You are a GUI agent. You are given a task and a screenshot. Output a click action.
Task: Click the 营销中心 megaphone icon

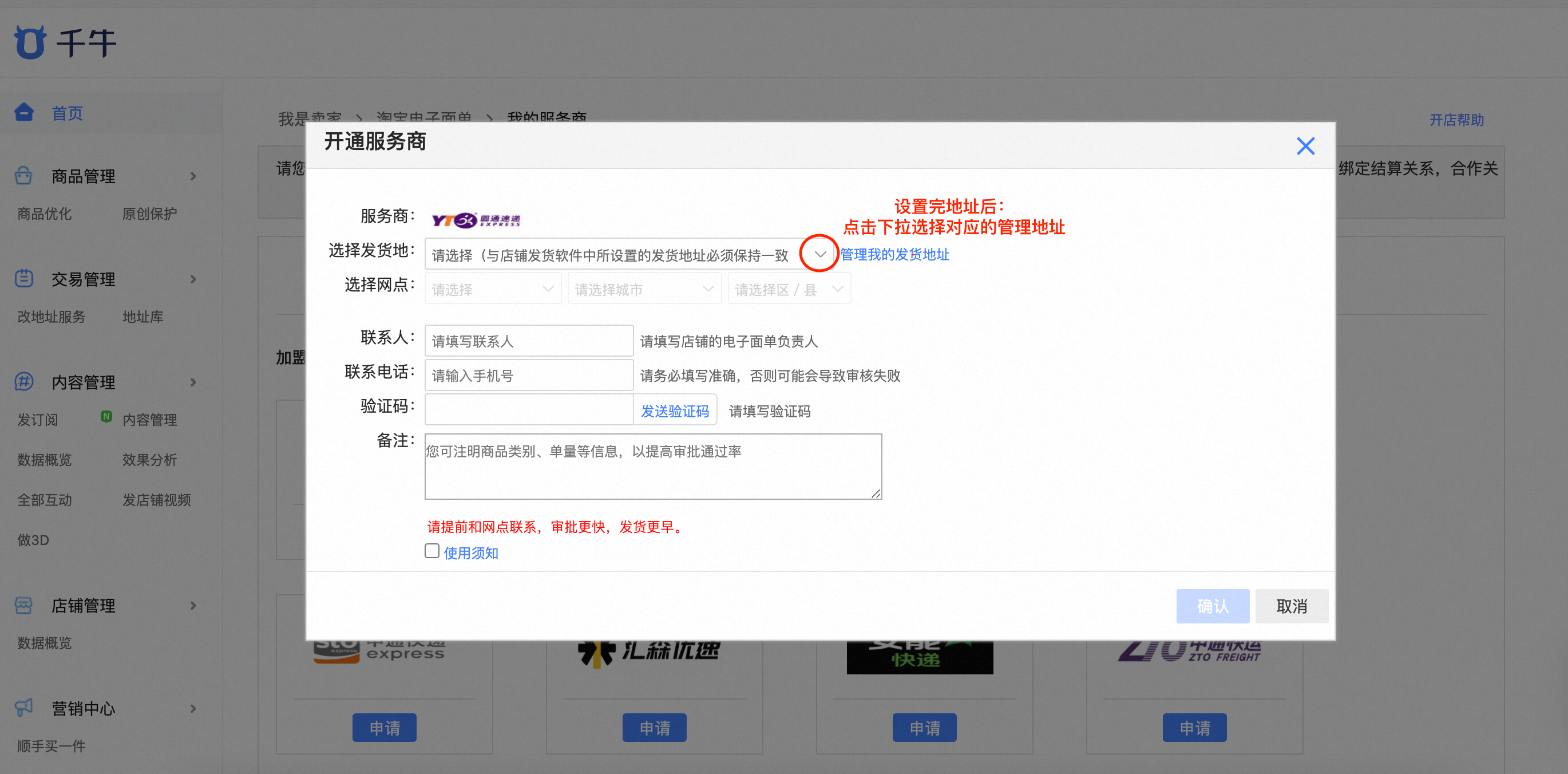(x=23, y=708)
